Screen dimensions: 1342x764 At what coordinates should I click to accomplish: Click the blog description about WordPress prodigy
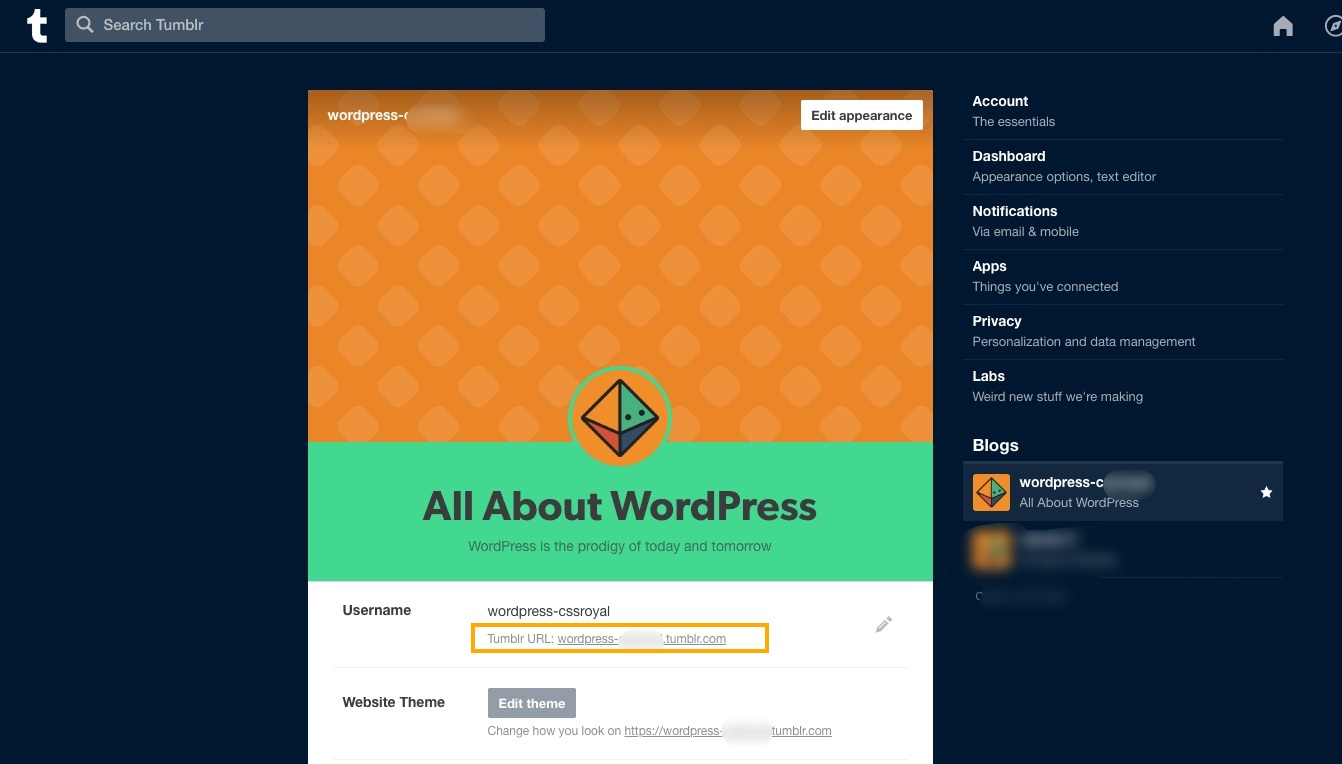coord(620,546)
